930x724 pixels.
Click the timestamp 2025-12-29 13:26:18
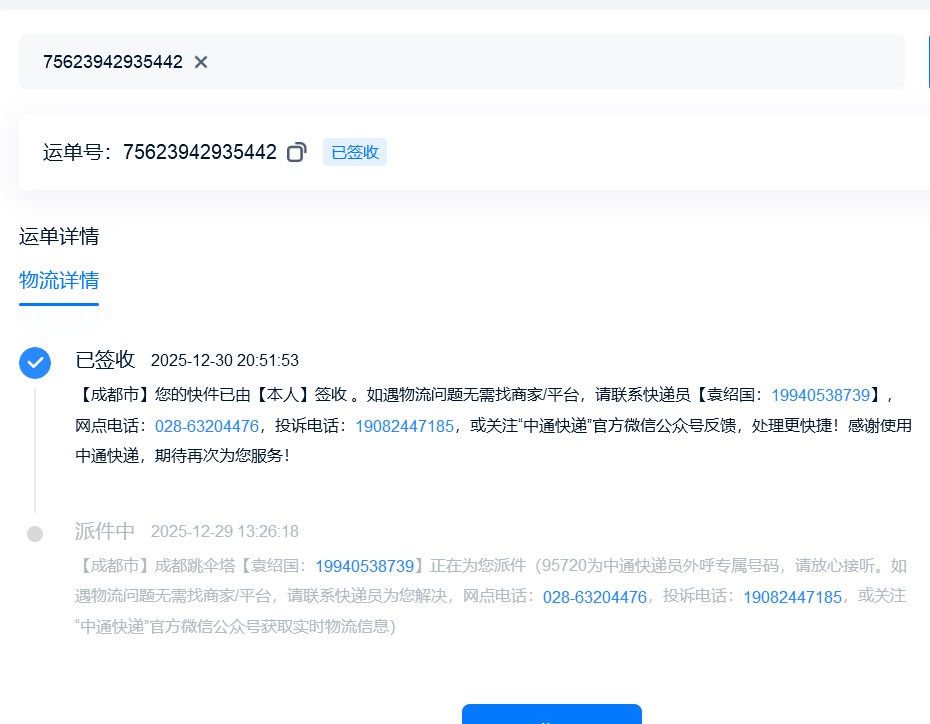(225, 532)
